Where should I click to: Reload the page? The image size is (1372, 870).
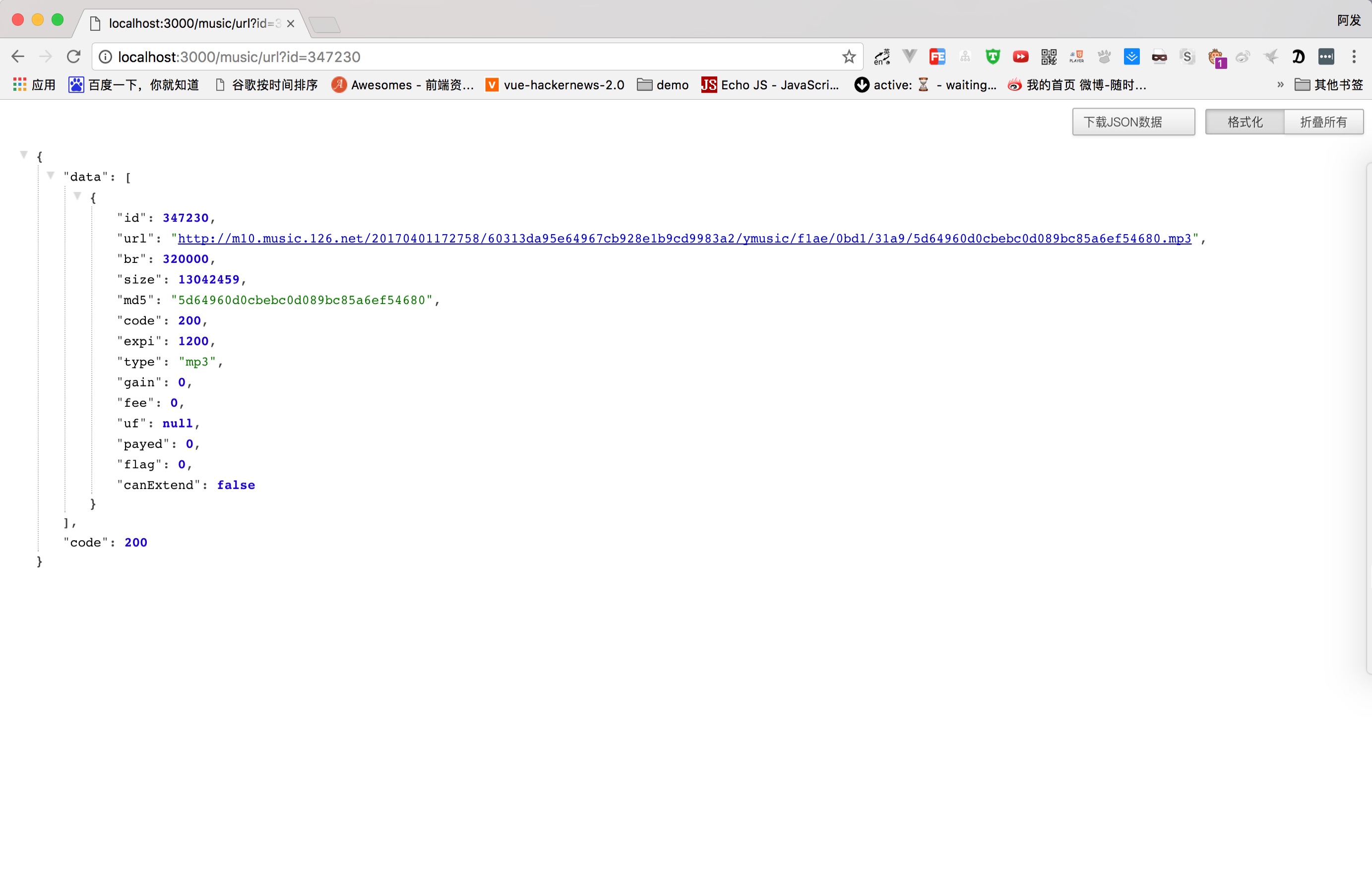click(73, 57)
